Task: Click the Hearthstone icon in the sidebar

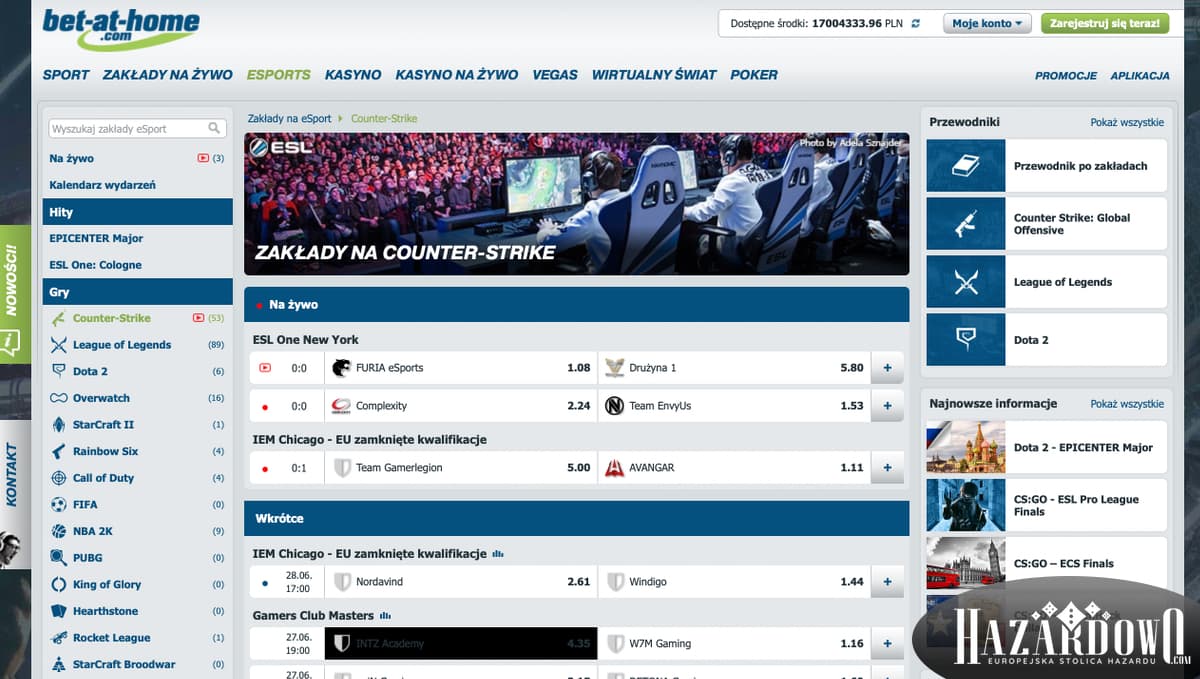Action: 58,611
